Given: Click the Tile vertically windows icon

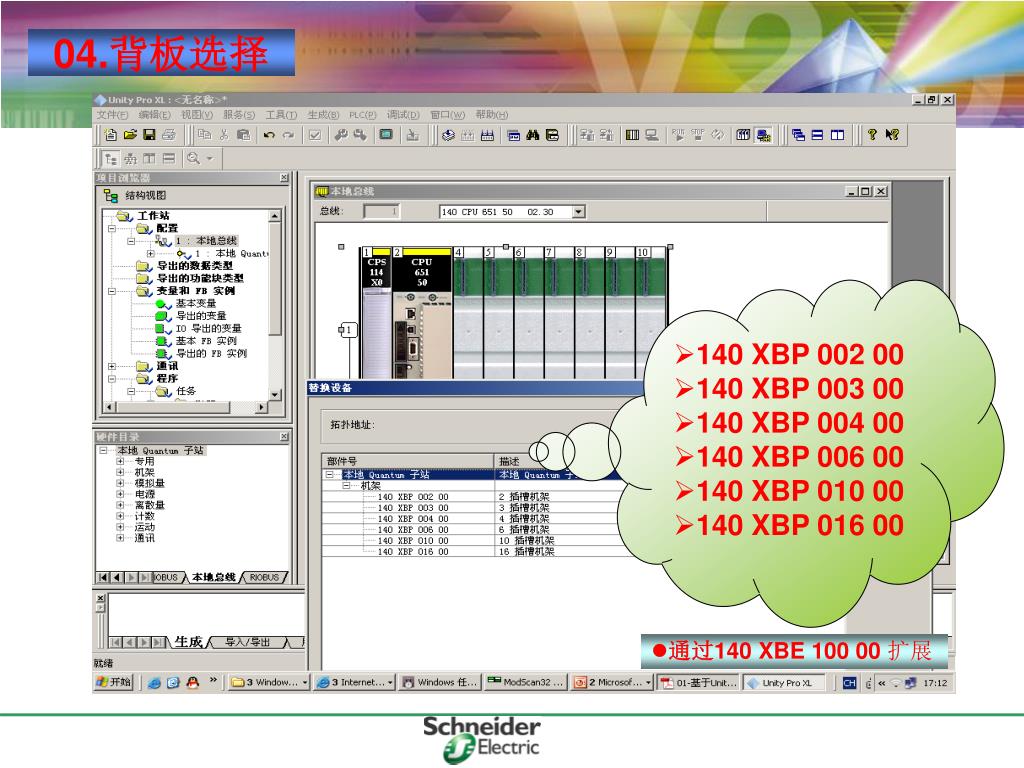Looking at the screenshot, I should tap(837, 135).
